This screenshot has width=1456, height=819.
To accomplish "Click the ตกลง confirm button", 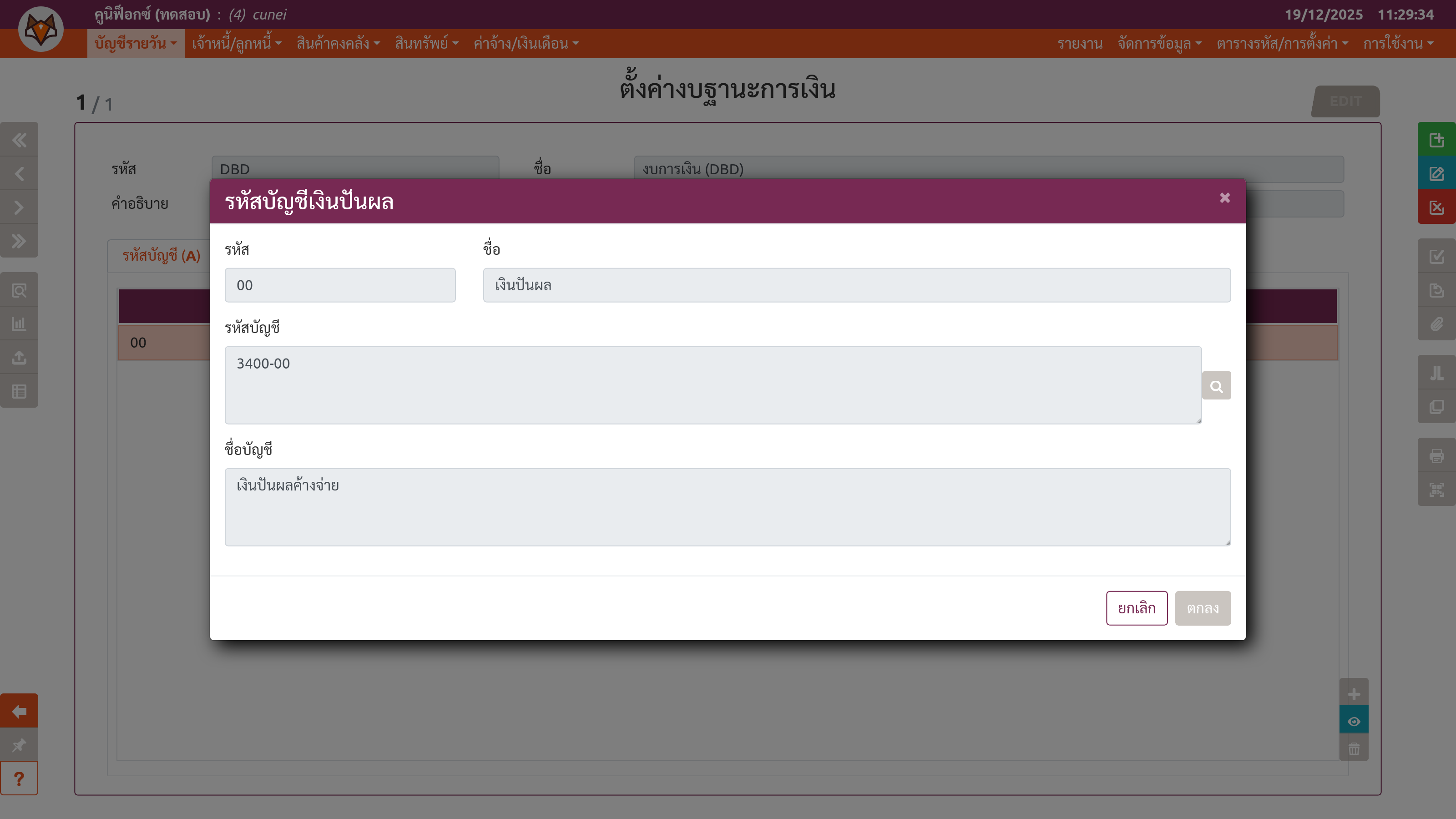I will point(1202,608).
